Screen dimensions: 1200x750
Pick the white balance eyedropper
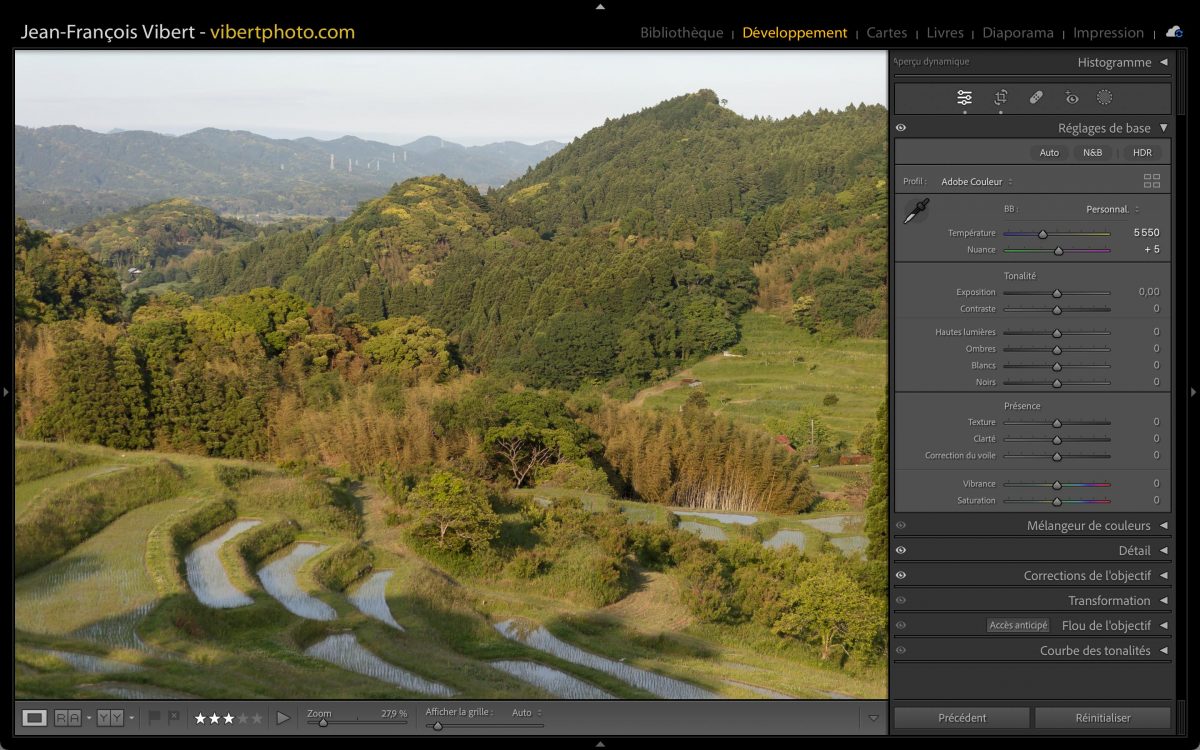pos(916,211)
